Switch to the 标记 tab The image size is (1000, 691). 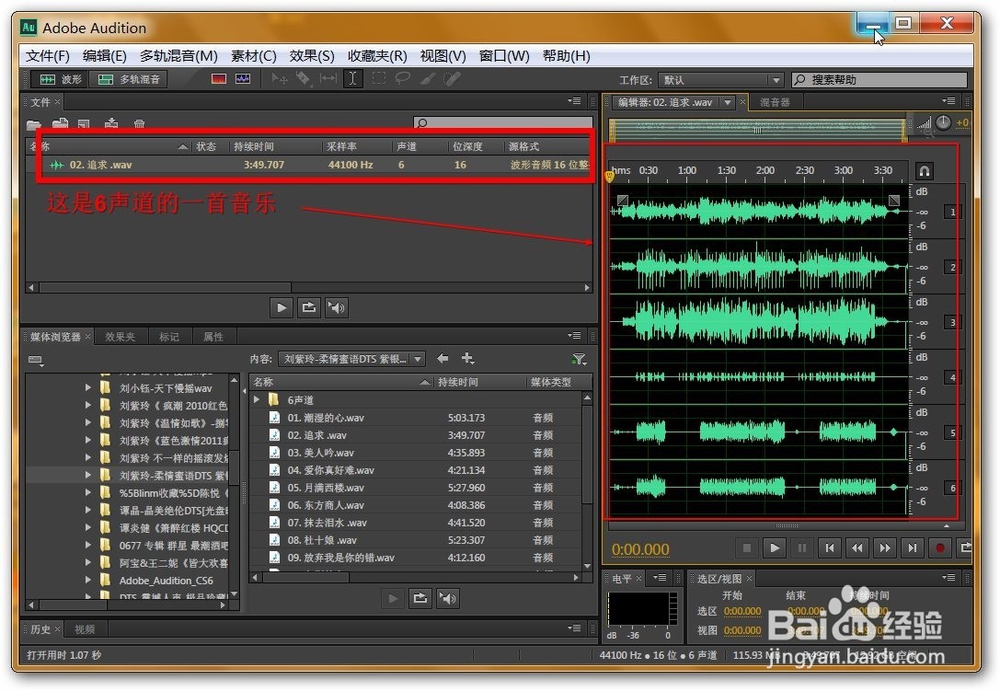point(169,337)
